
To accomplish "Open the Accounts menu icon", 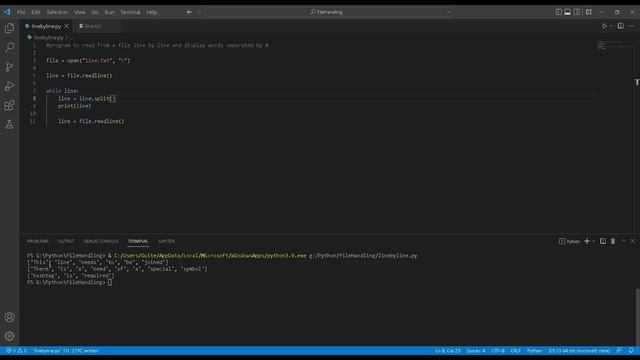I will [x=9, y=317].
